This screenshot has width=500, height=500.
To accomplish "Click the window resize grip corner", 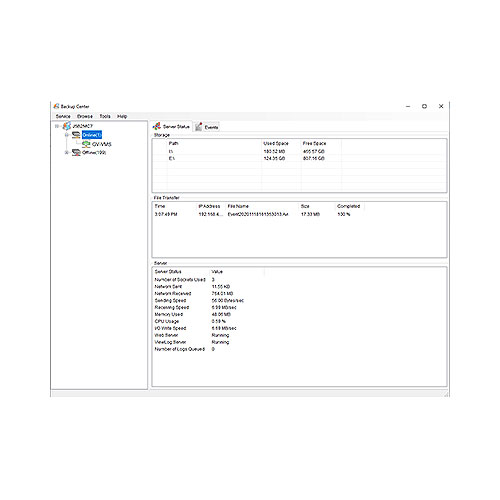I will pyautogui.click(x=446, y=394).
